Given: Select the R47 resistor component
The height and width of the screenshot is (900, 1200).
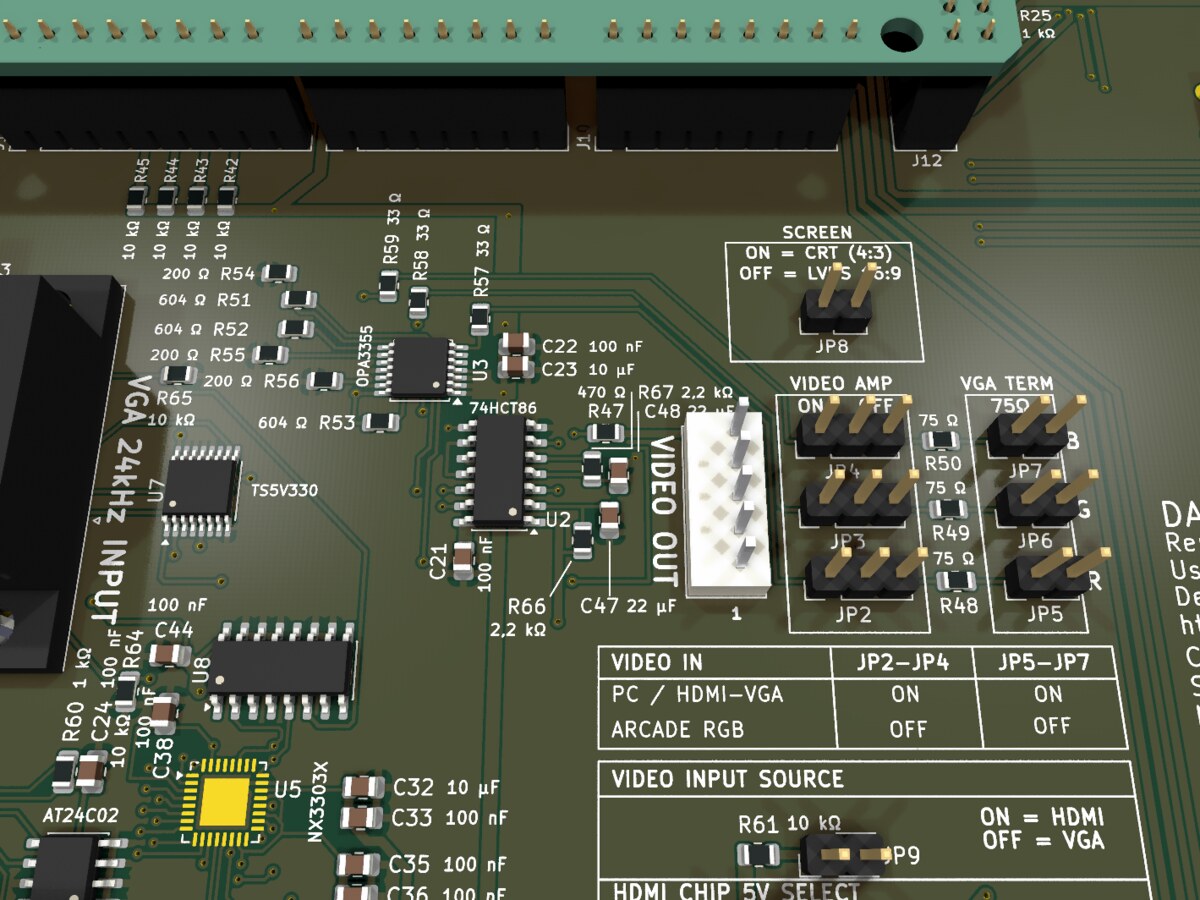Looking at the screenshot, I should tap(606, 432).
